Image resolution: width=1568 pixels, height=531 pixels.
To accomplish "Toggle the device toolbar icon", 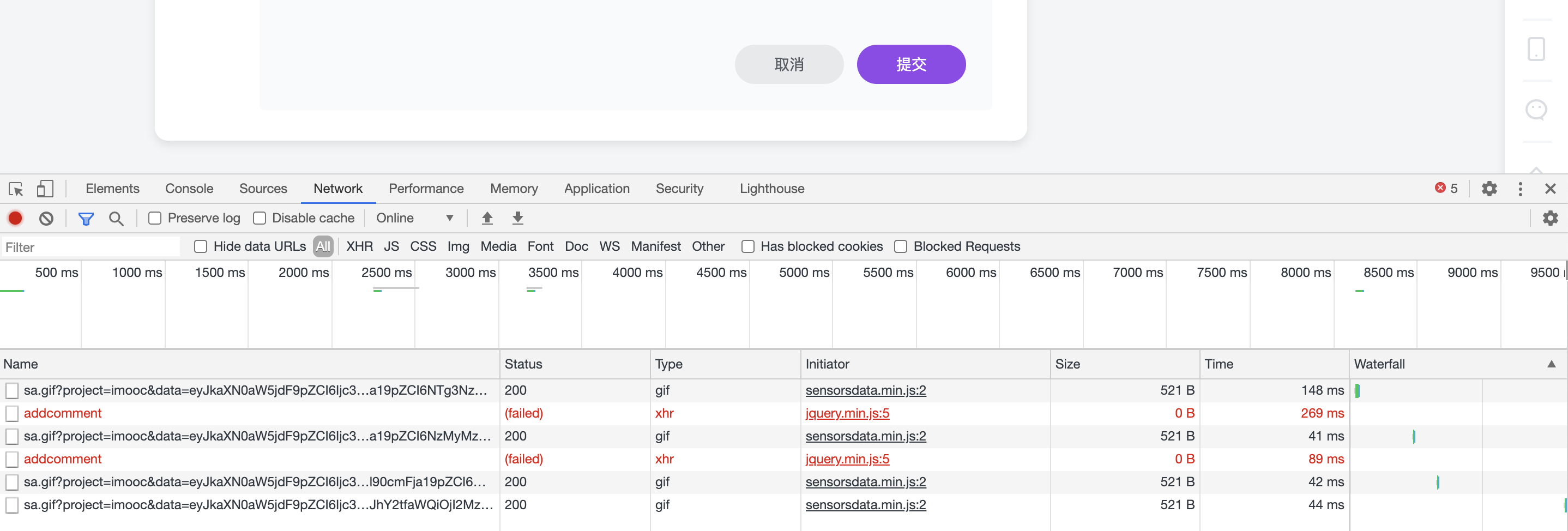I will pyautogui.click(x=45, y=189).
